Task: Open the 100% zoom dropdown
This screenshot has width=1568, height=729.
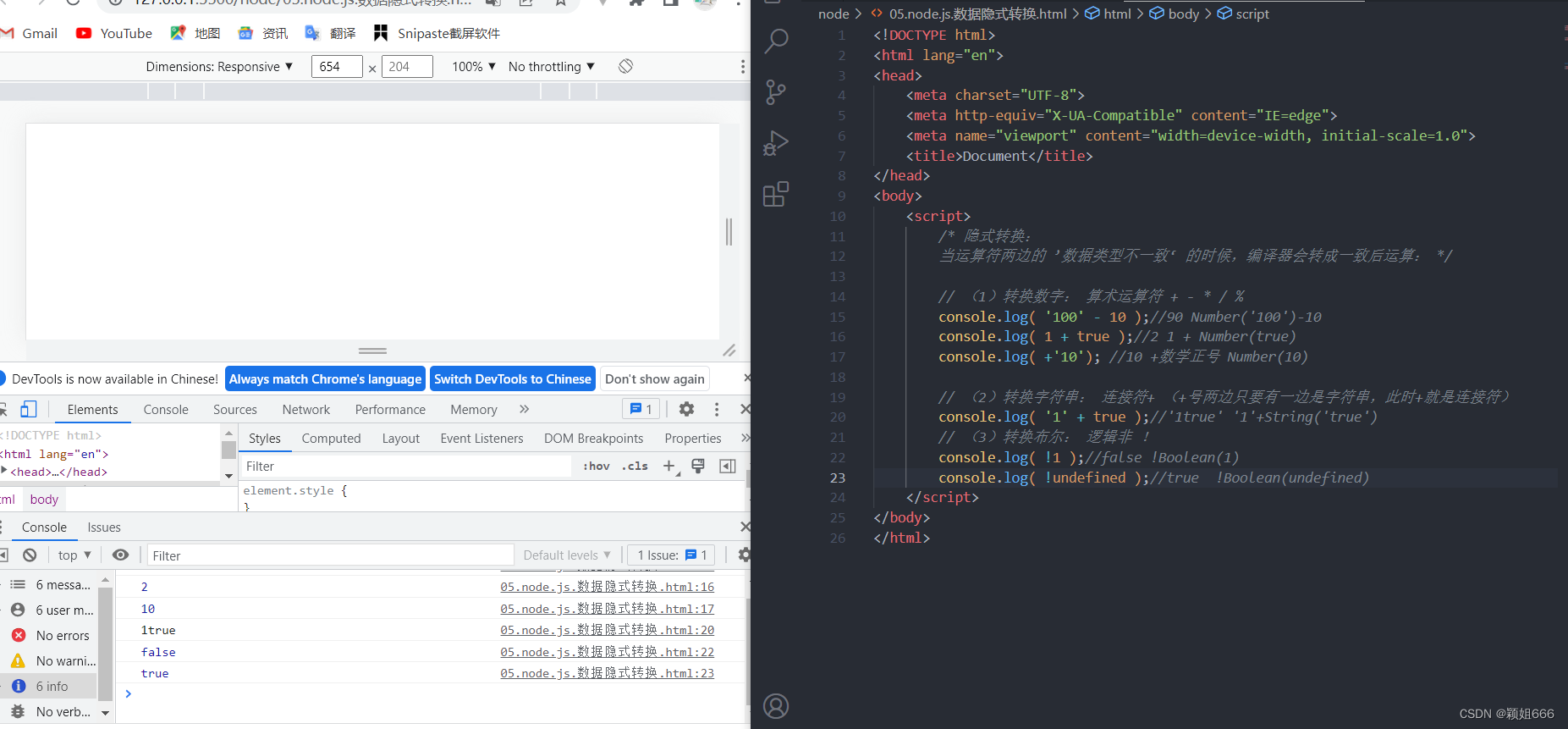Action: pyautogui.click(x=474, y=66)
